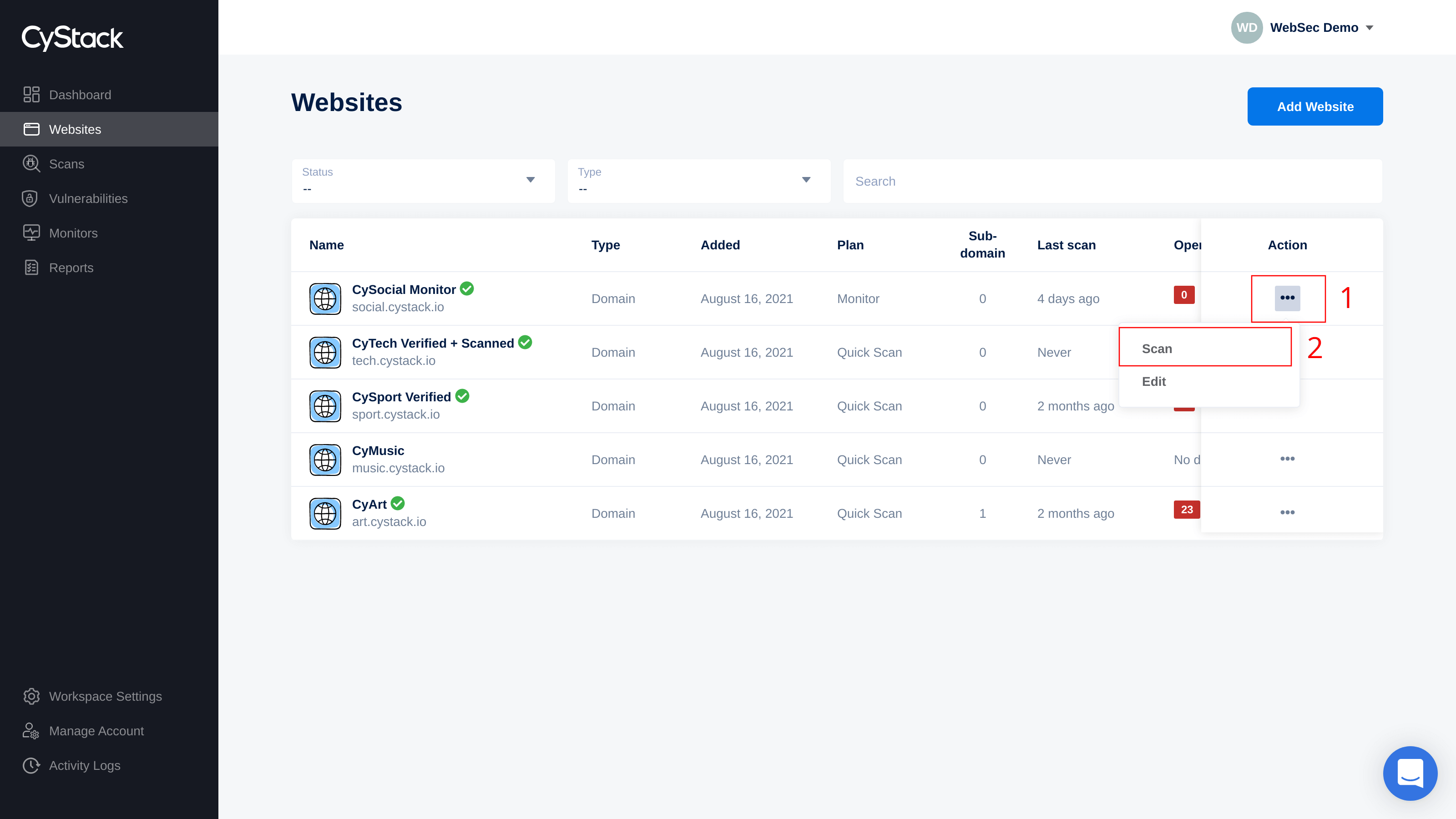This screenshot has width=1456, height=819.
Task: Open Manage Account in sidebar
Action: (x=109, y=731)
